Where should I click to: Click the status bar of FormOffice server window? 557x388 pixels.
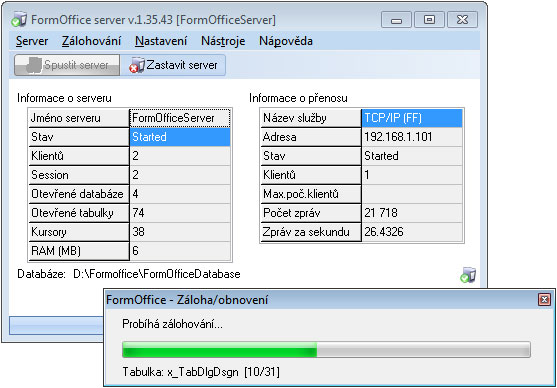57,325
